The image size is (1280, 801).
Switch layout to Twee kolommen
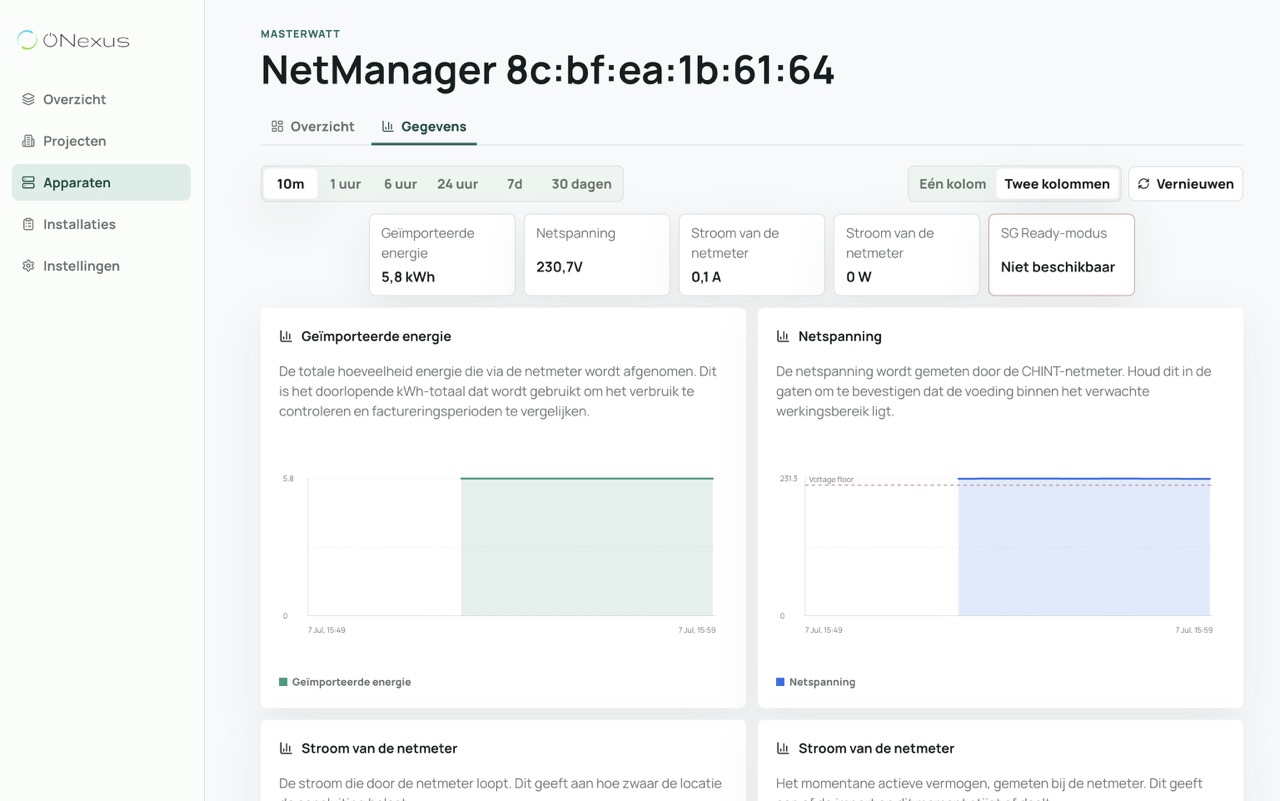point(1057,184)
